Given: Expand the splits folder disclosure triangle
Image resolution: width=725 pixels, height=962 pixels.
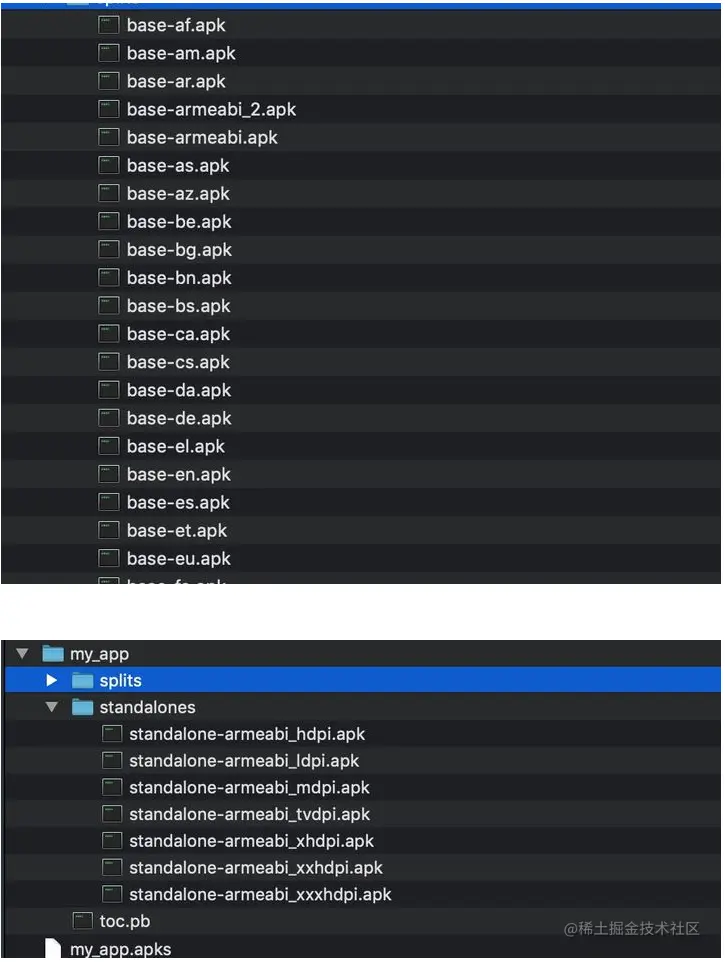Looking at the screenshot, I should (52, 680).
